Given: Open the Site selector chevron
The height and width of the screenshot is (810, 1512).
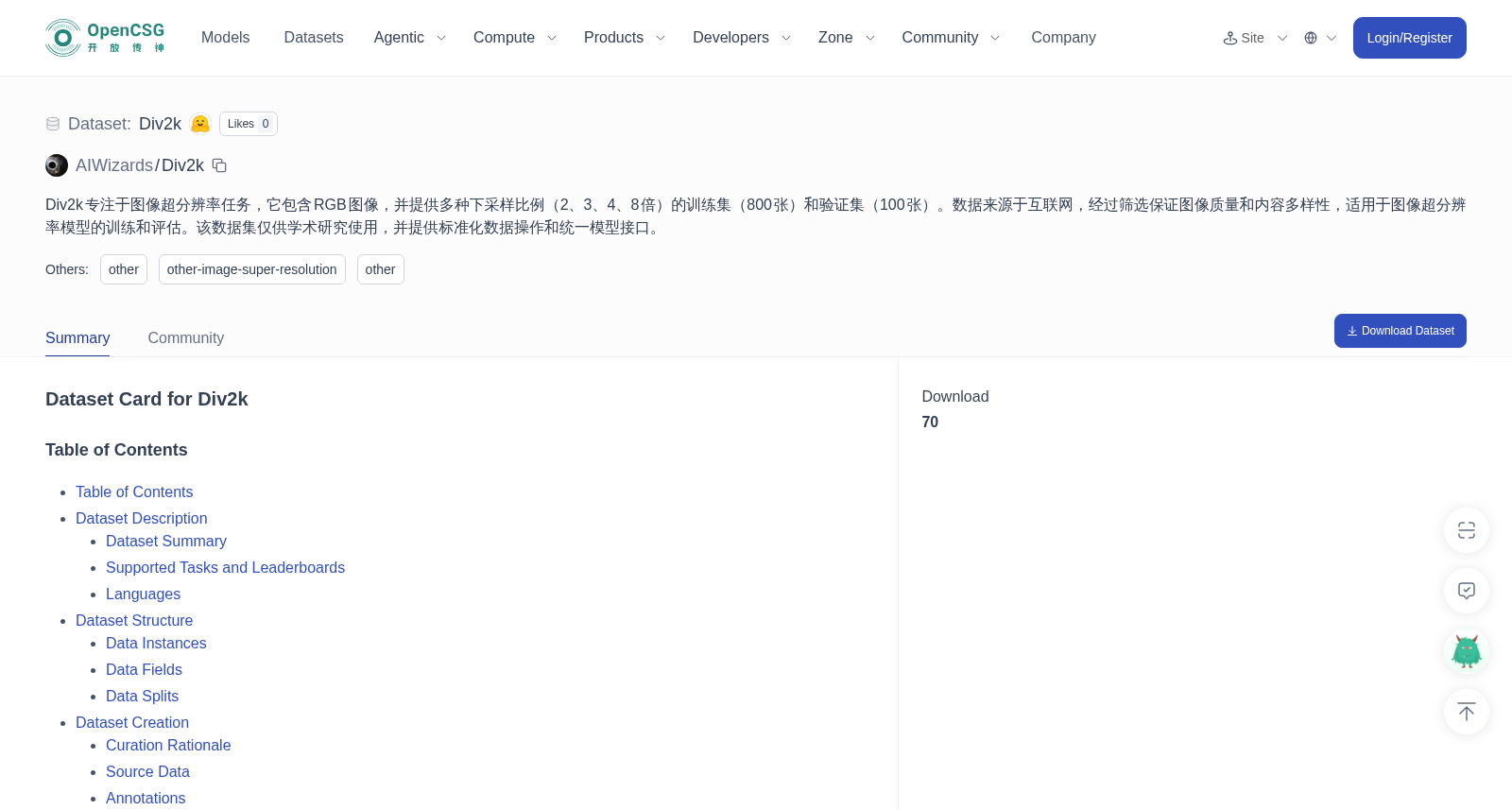Looking at the screenshot, I should pyautogui.click(x=1282, y=38).
